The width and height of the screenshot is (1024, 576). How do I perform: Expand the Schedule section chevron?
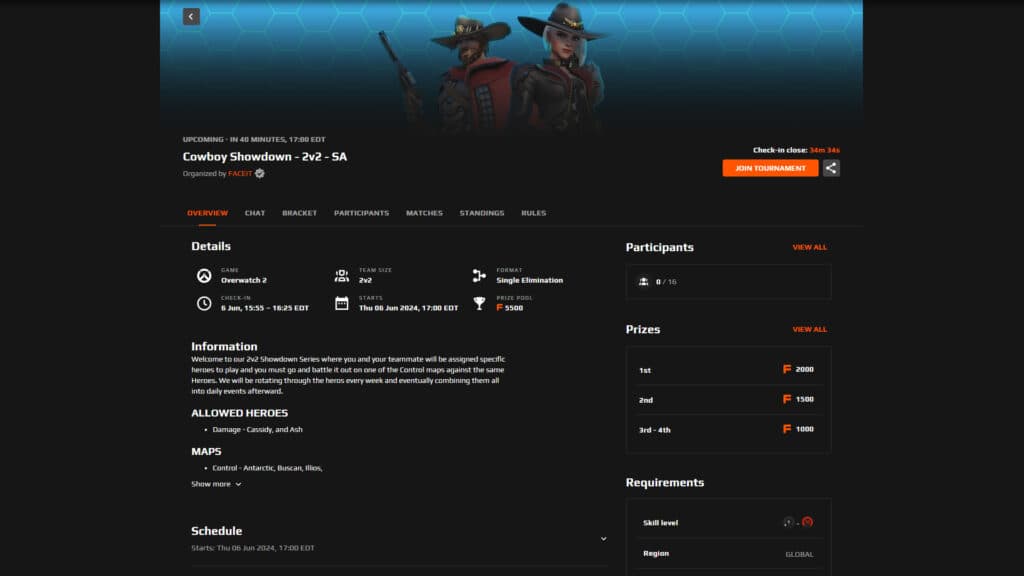coord(603,537)
